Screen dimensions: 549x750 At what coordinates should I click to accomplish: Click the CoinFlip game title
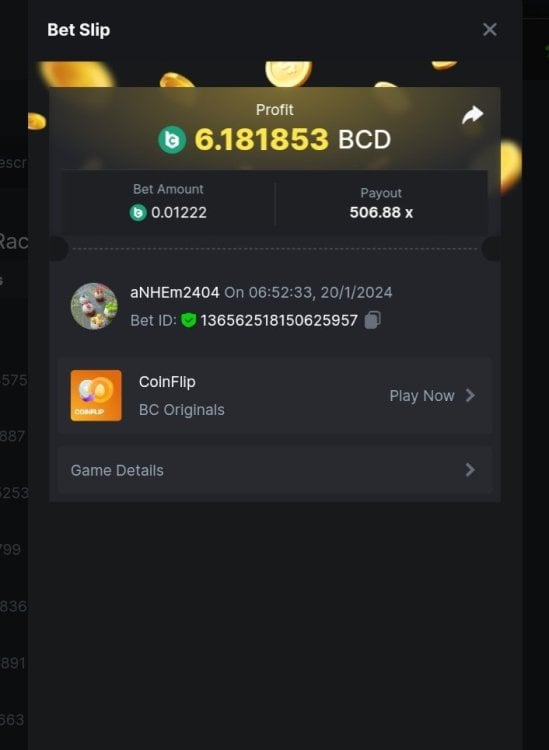[167, 382]
